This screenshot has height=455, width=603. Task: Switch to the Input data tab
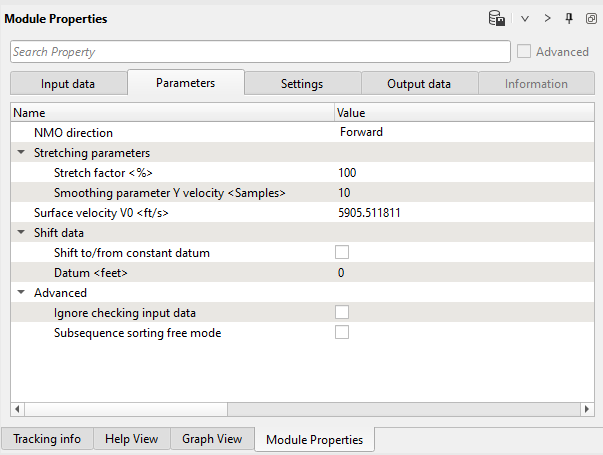click(68, 84)
